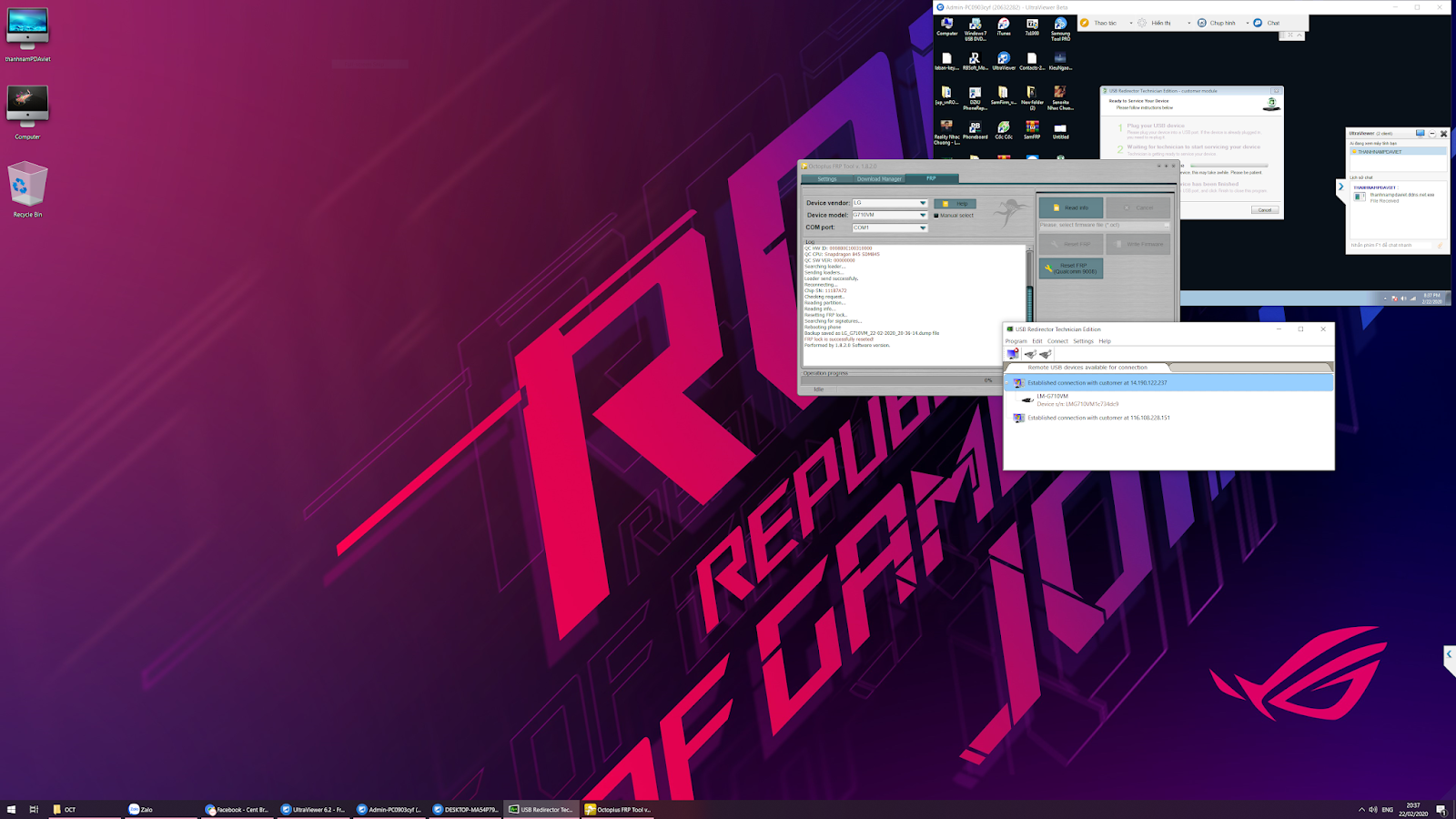Toggle the Manual select checkbox in Octoplus
The height and width of the screenshot is (819, 1456).
coord(936,216)
